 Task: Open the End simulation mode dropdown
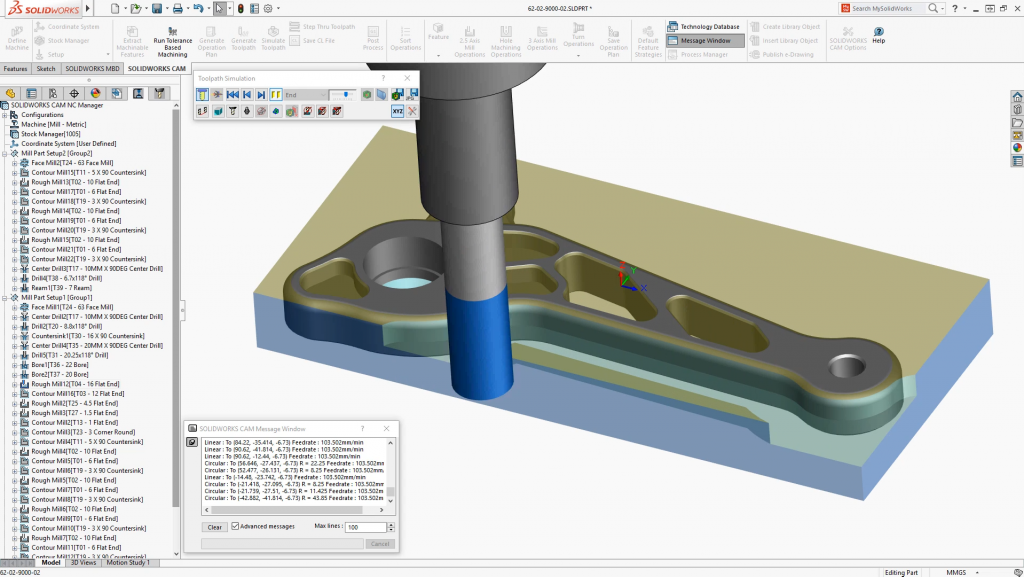point(305,95)
